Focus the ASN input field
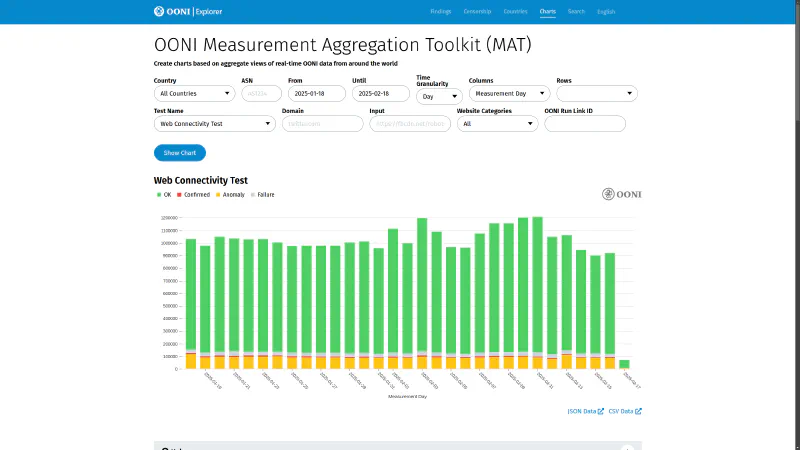 click(x=261, y=93)
